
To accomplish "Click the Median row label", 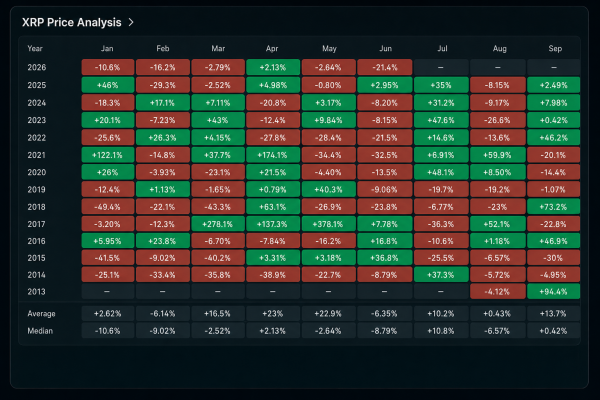I will coord(40,331).
